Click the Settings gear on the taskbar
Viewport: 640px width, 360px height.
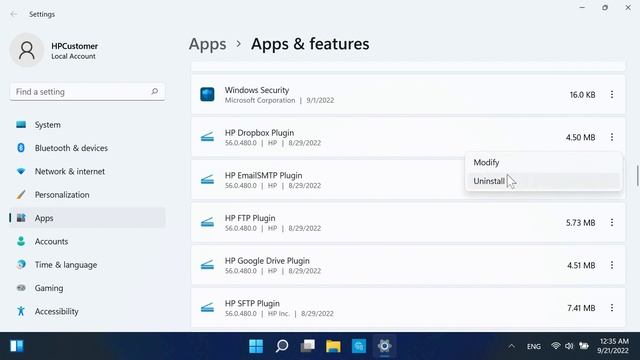pos(384,347)
